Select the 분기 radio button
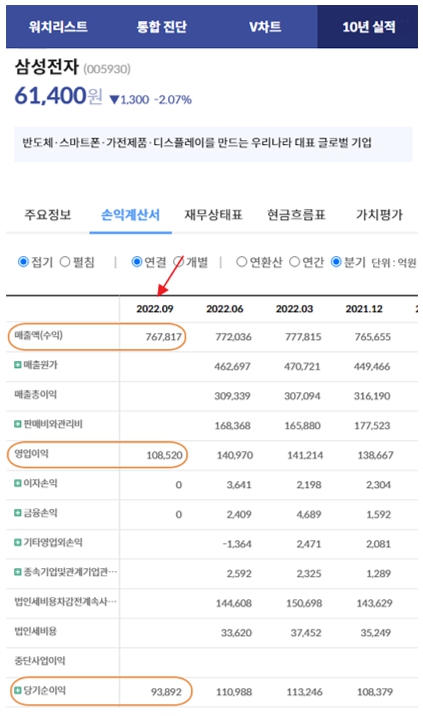Viewport: 423px width, 716px height. tap(336, 262)
